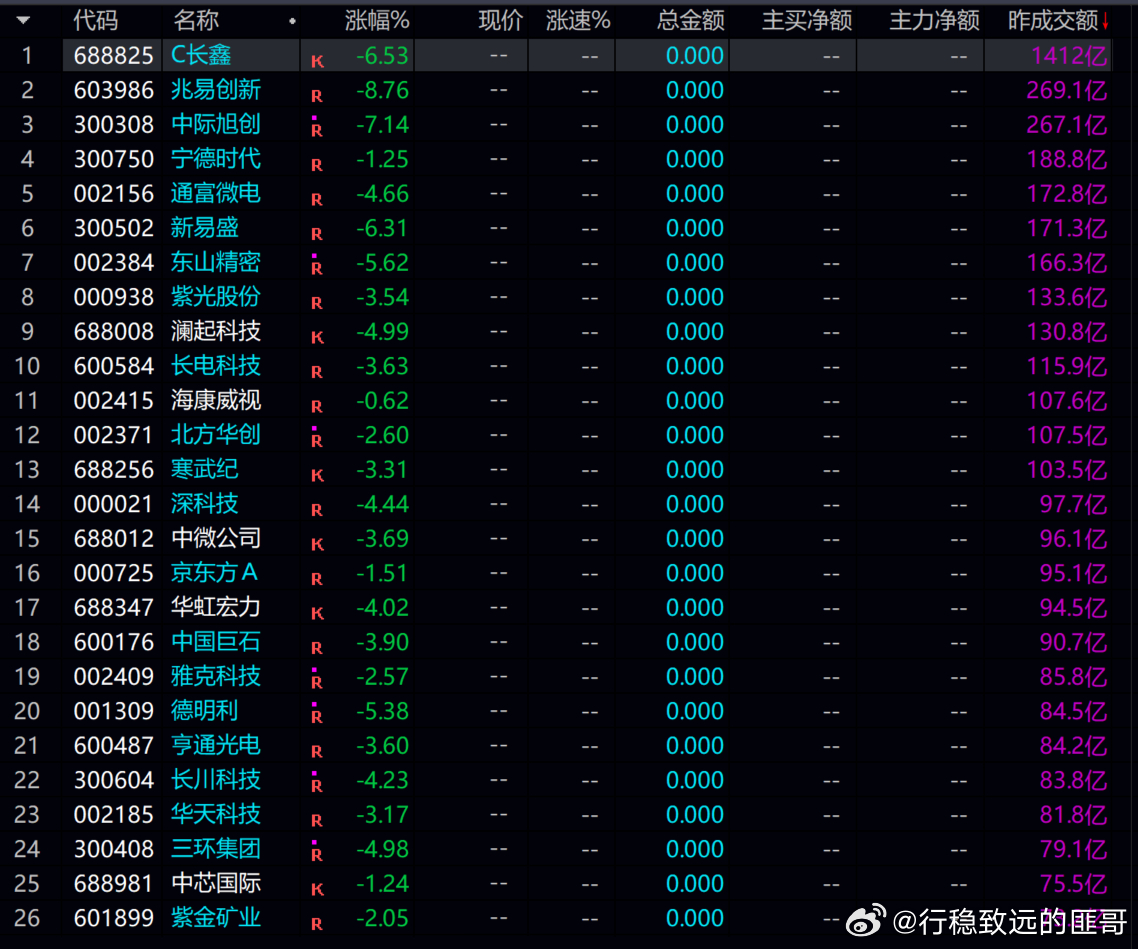Click the -8.76 change value

[382, 90]
